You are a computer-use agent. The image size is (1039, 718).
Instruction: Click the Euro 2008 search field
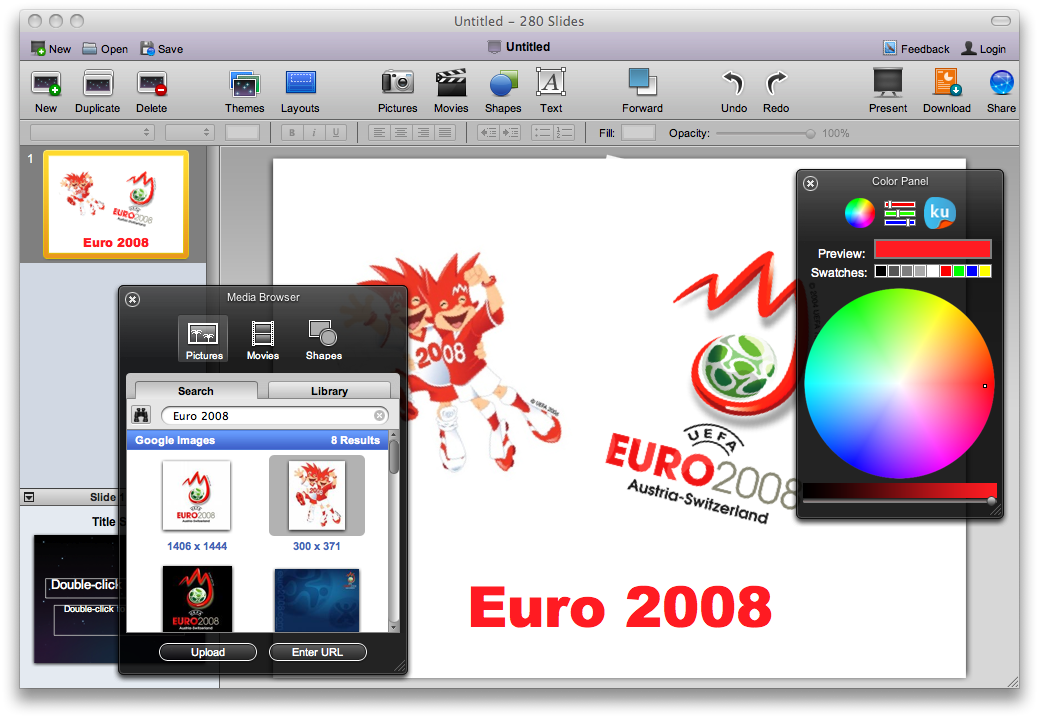274,415
